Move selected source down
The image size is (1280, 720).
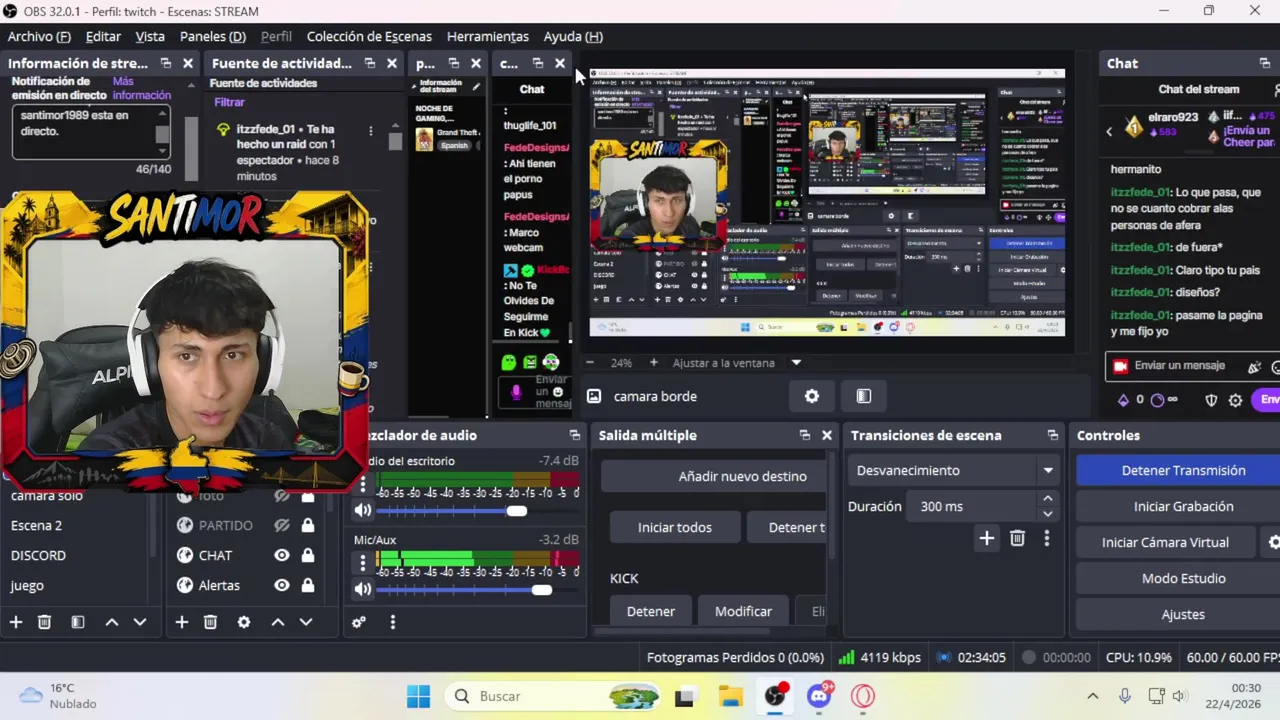pos(306,622)
